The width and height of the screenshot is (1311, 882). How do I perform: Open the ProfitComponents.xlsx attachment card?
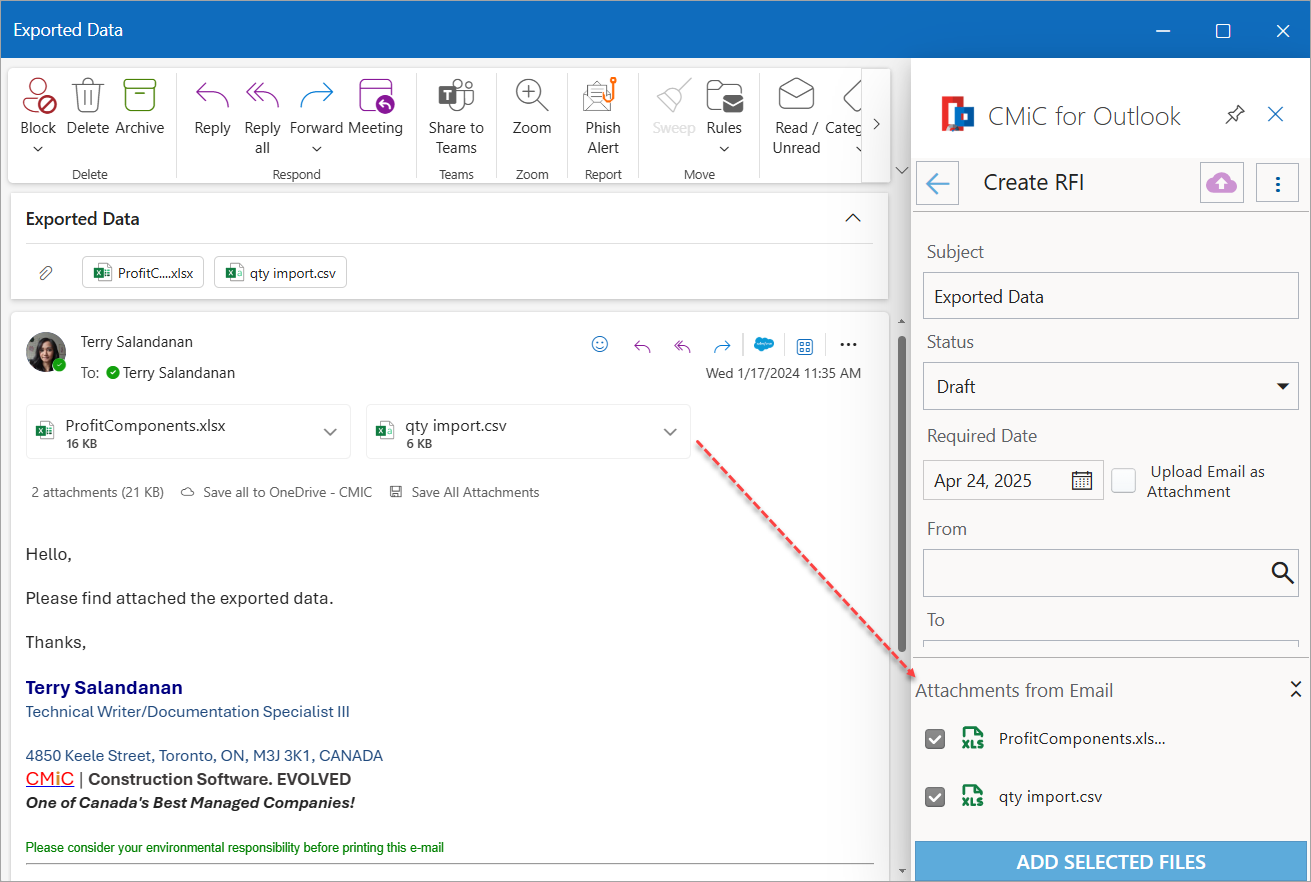tap(188, 432)
